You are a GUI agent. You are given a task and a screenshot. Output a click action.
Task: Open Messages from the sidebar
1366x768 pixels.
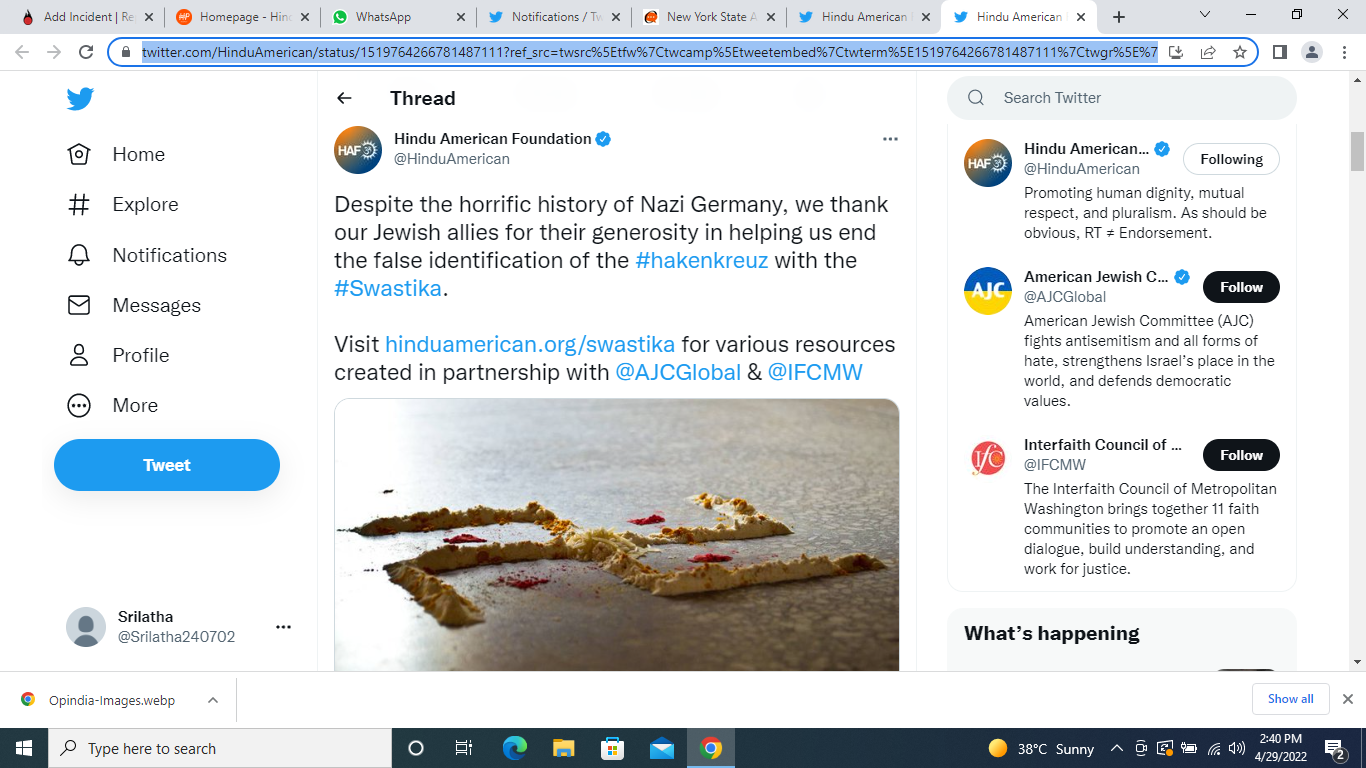[156, 305]
